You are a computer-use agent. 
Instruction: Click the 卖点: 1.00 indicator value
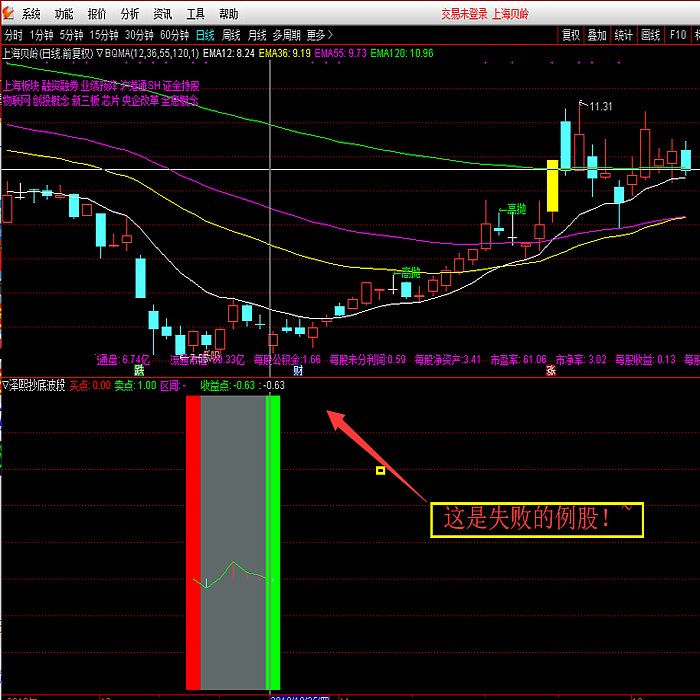pos(135,385)
